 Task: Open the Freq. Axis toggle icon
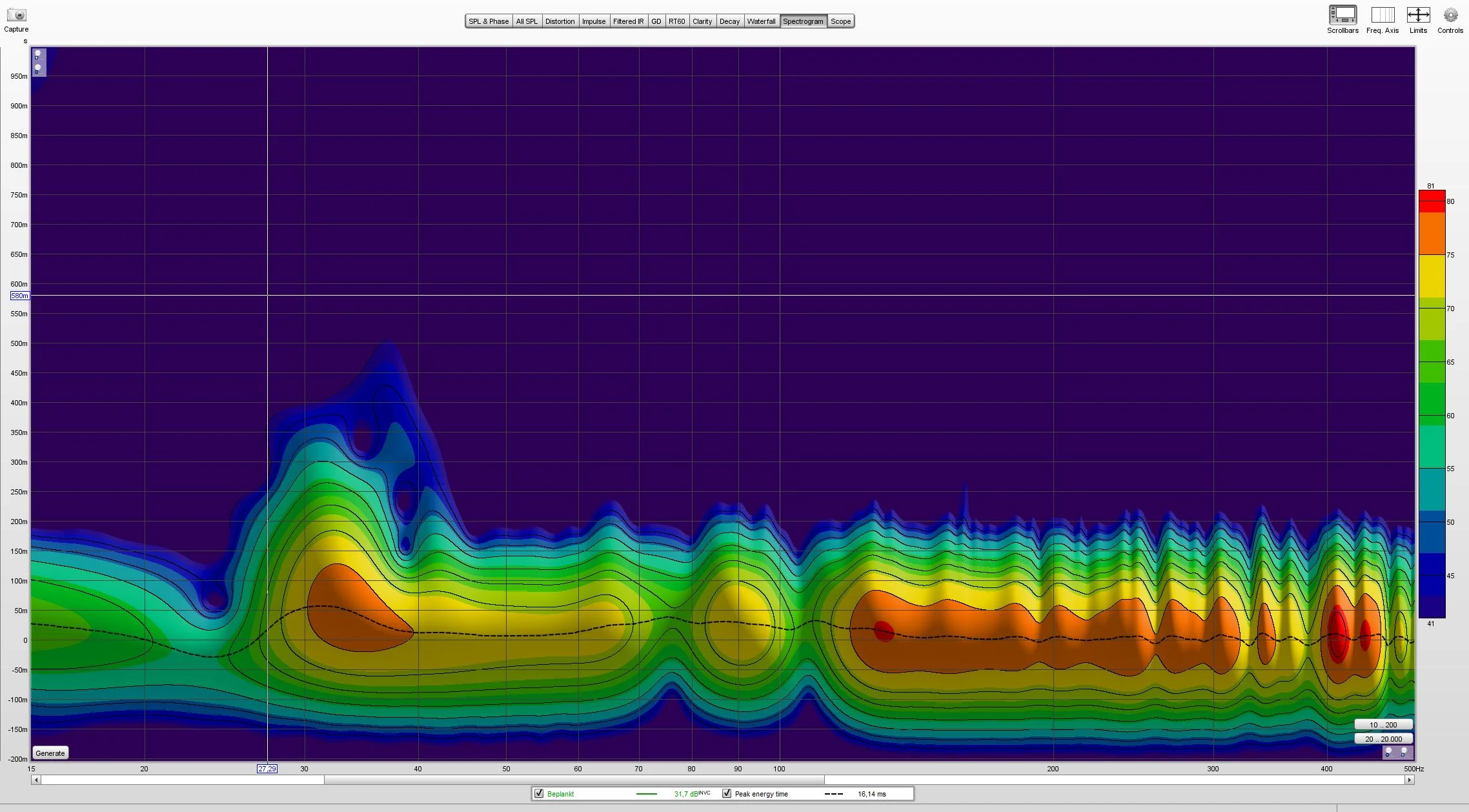click(x=1383, y=15)
